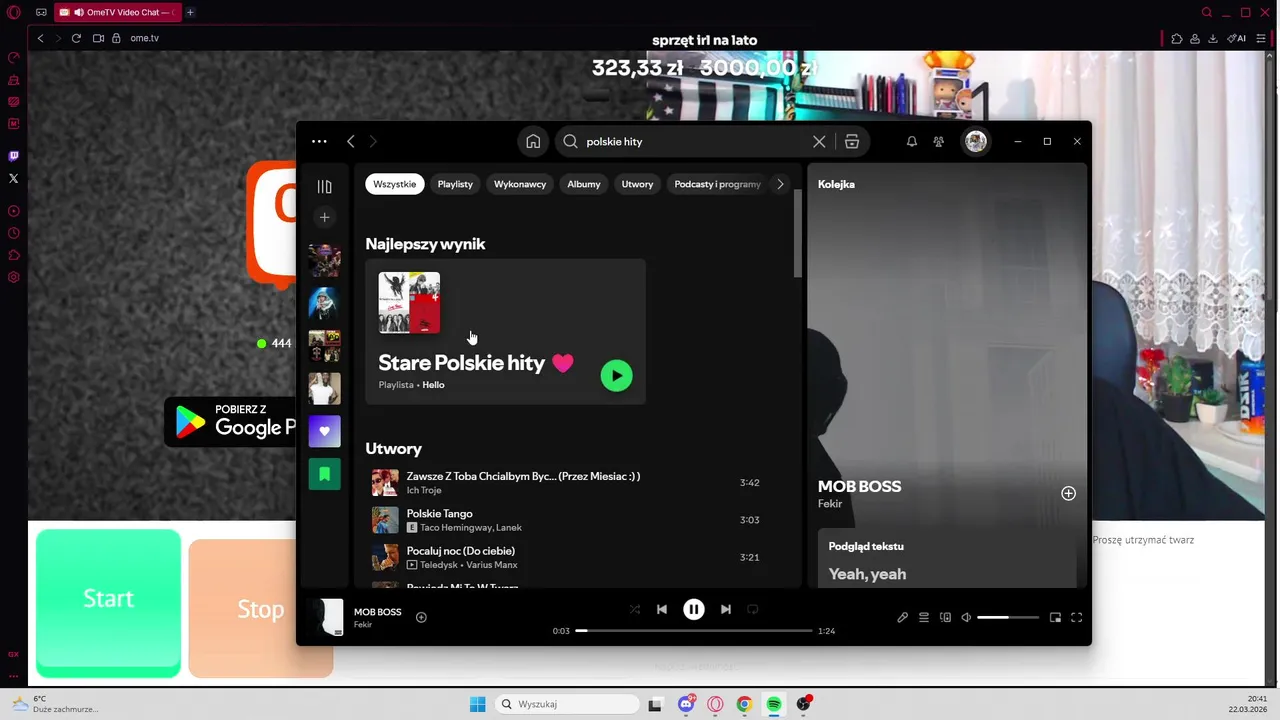Open the artist Ich Troje
Image resolution: width=1280 pixels, height=720 pixels.
coord(424,490)
